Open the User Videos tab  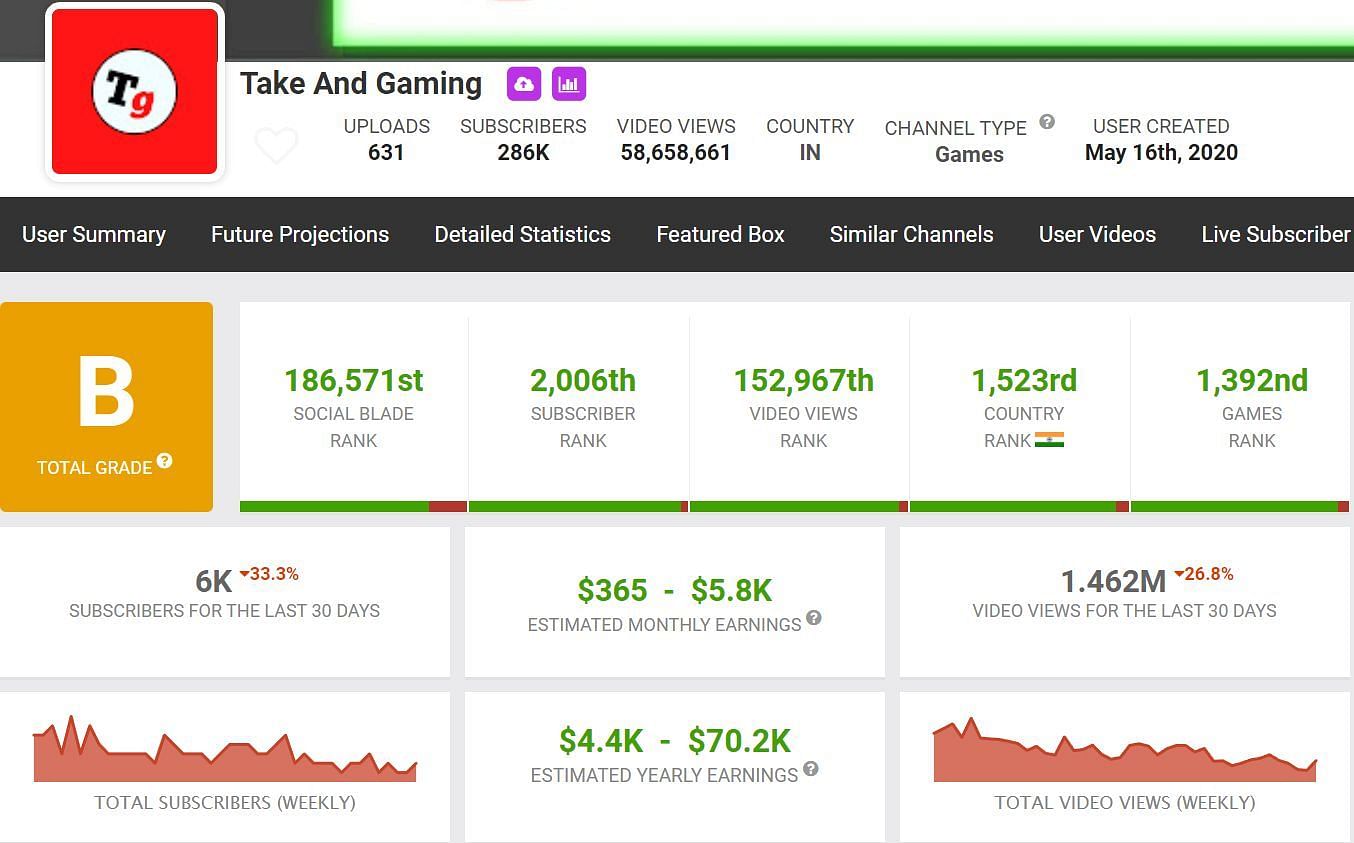pos(1097,235)
